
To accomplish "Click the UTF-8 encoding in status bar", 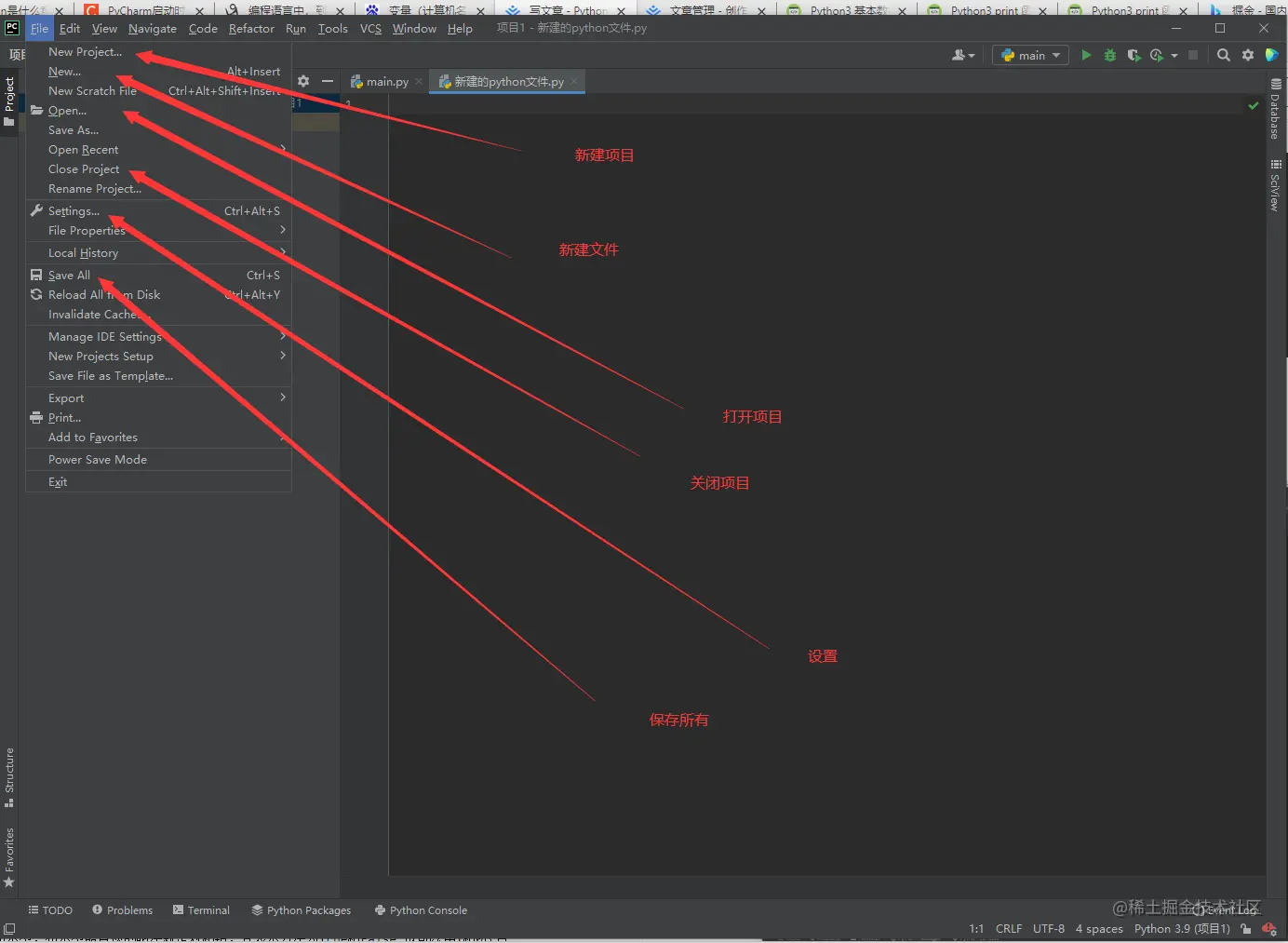I will pos(1049,928).
